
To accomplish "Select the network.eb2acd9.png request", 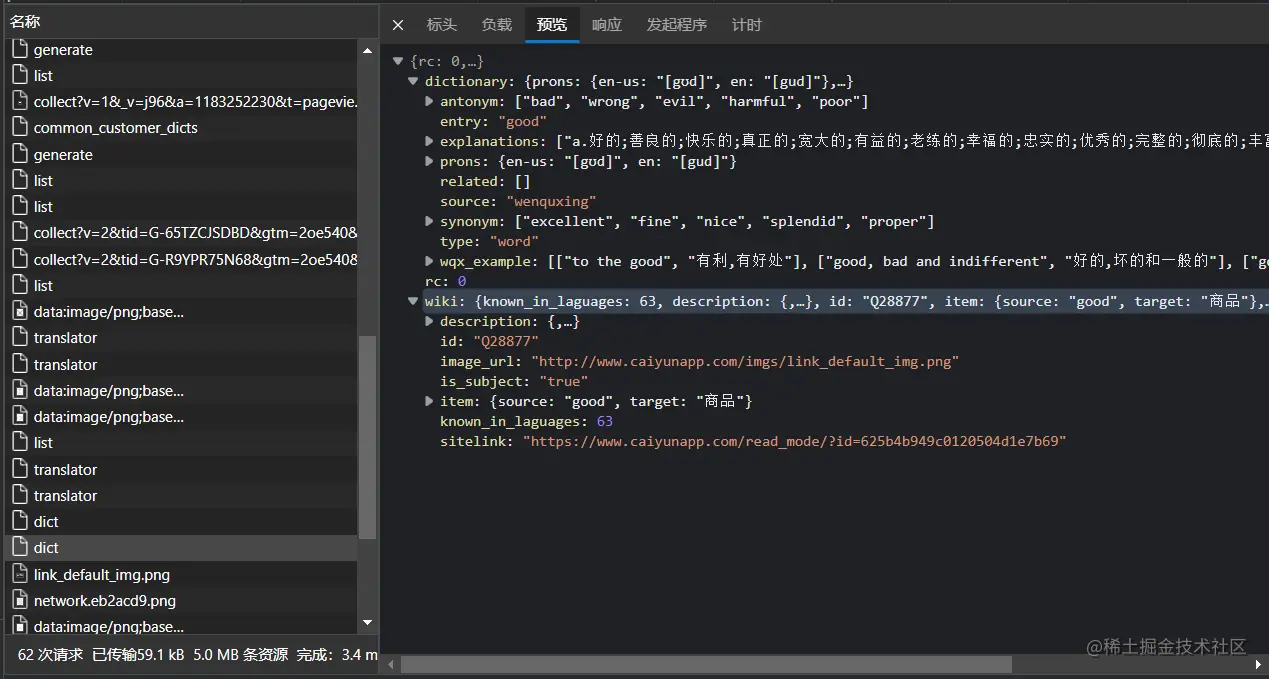I will (x=181, y=601).
